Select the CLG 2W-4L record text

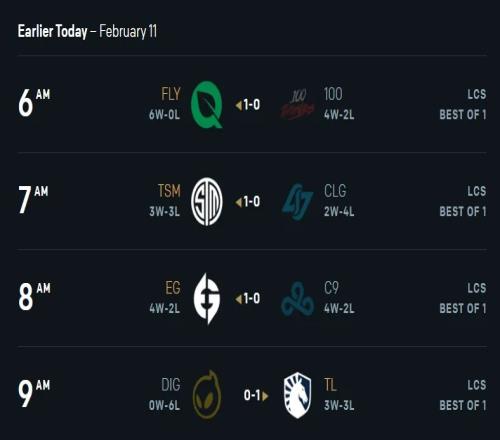click(339, 211)
